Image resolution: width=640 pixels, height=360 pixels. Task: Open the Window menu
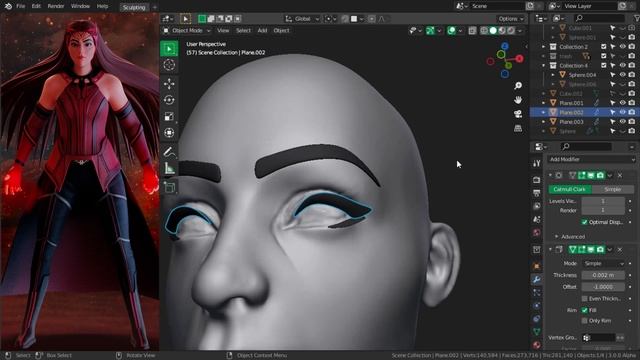[80, 6]
